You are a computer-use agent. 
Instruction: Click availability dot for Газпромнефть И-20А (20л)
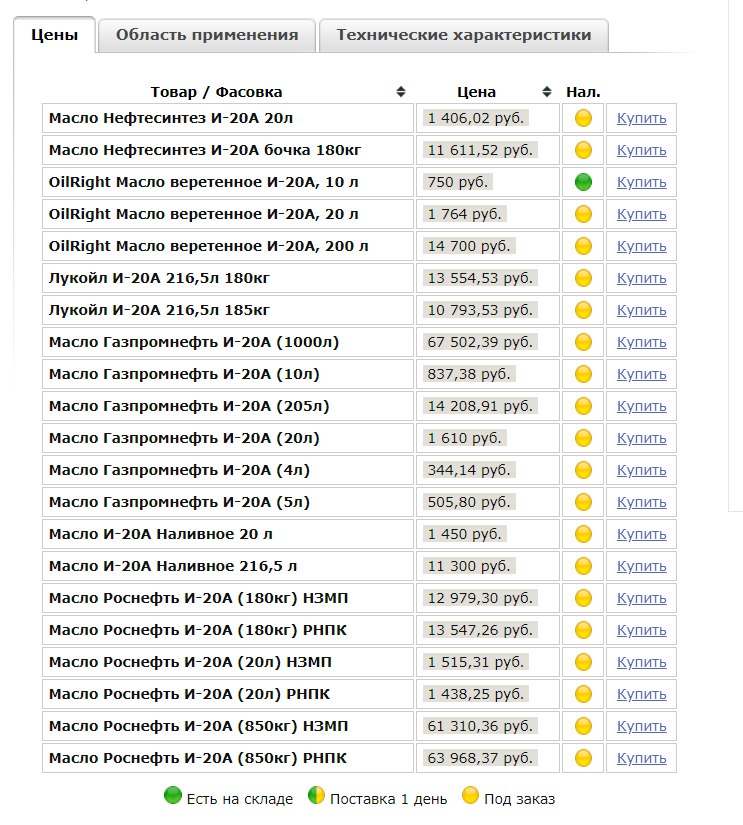583,438
